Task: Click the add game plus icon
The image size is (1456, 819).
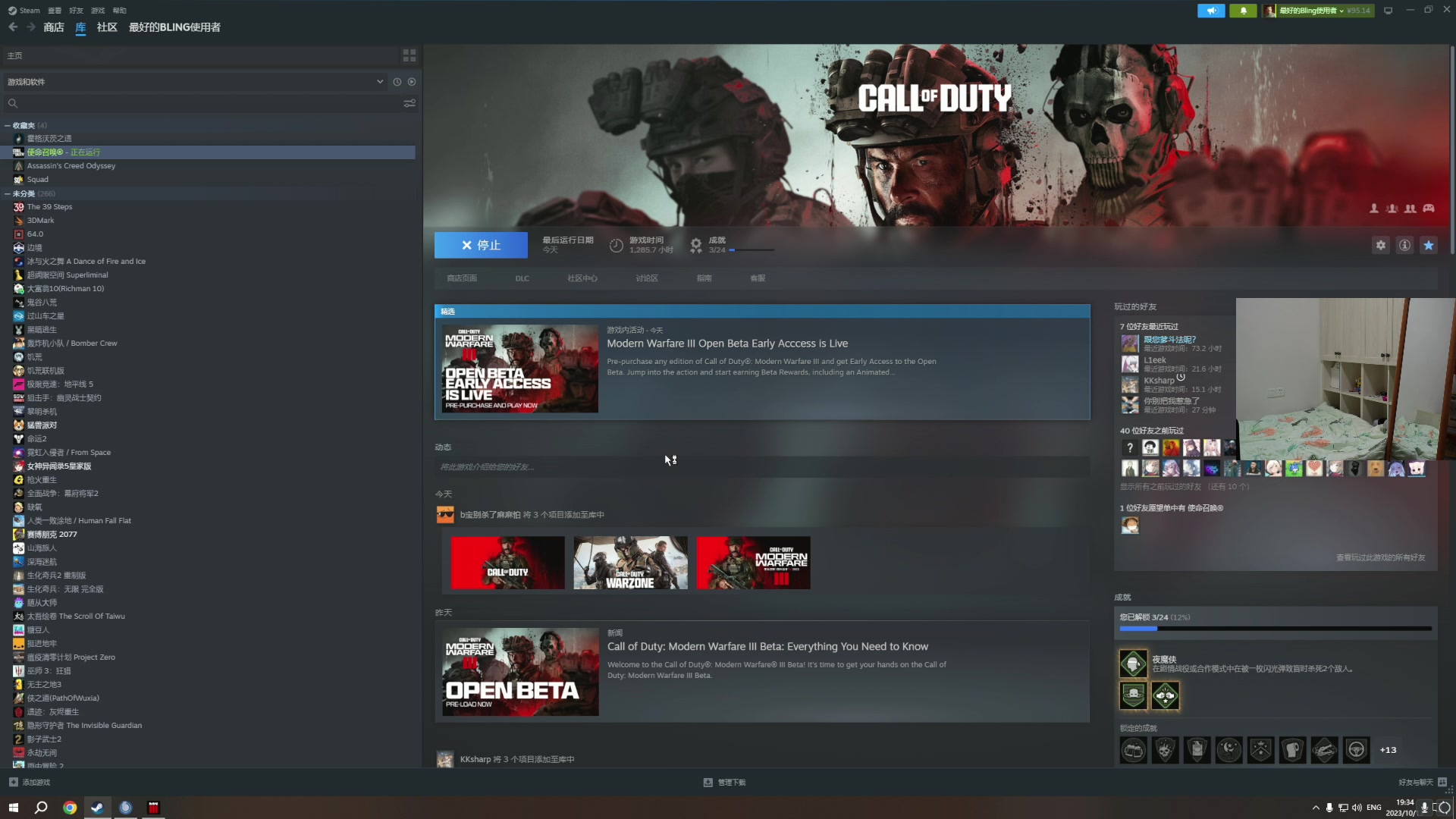Action: pyautogui.click(x=13, y=782)
